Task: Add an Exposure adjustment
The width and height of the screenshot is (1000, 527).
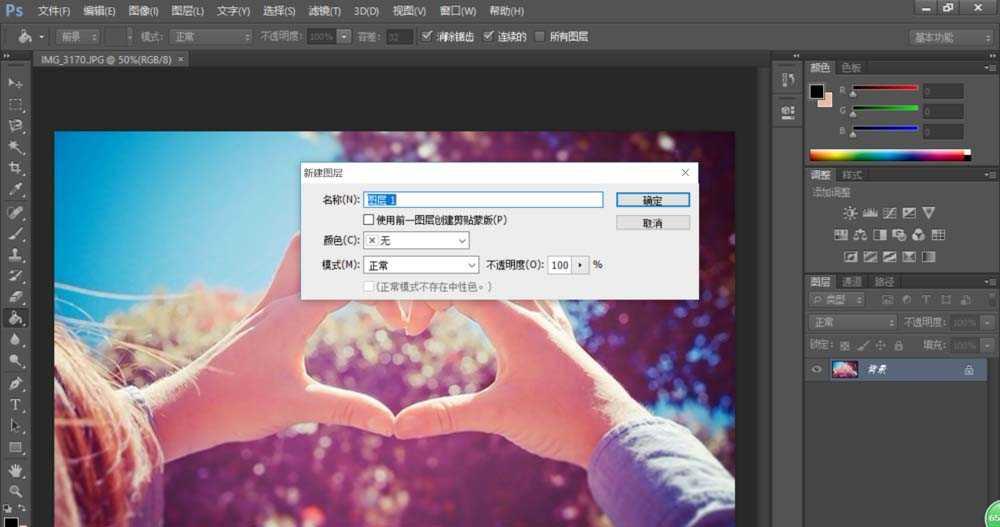Action: (x=909, y=213)
